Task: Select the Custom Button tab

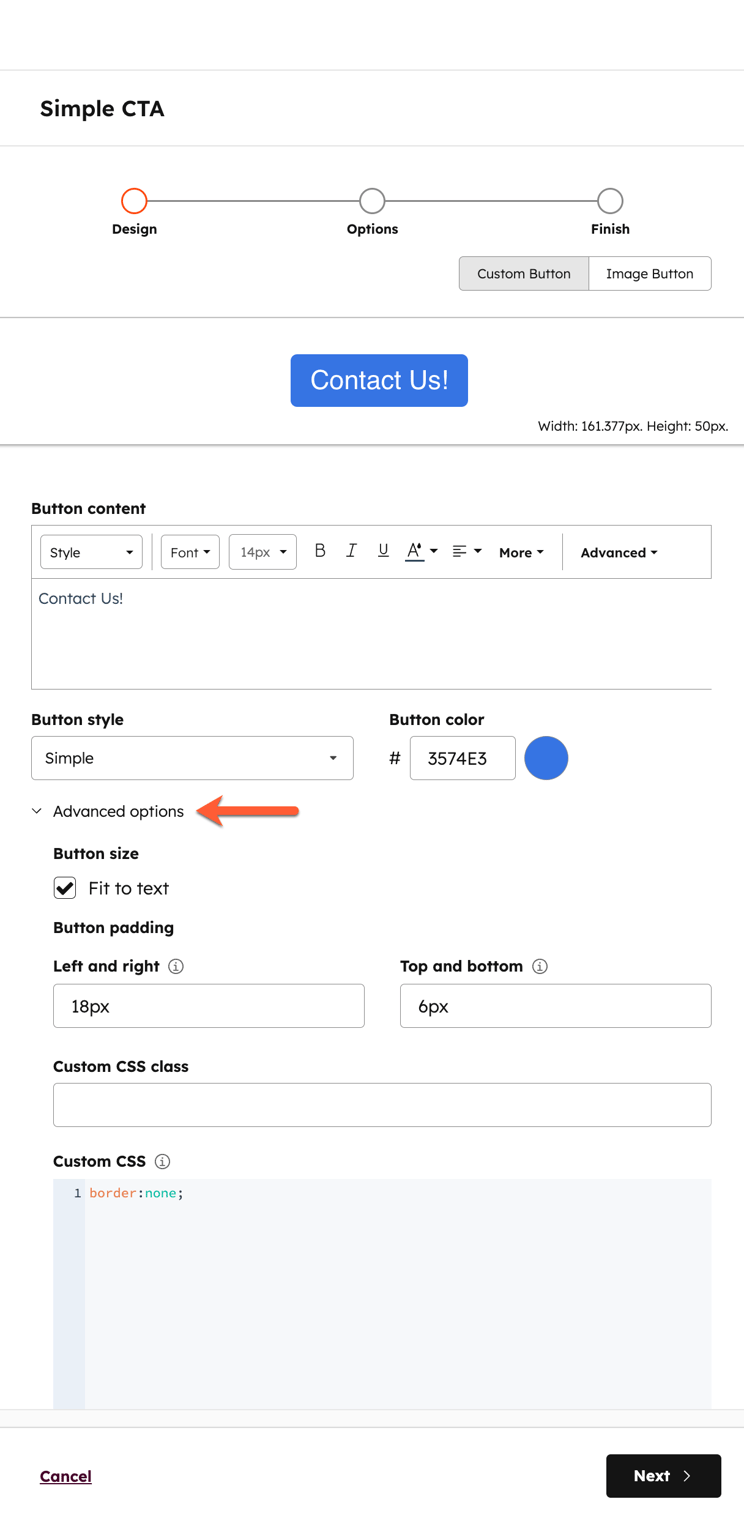Action: pos(523,273)
